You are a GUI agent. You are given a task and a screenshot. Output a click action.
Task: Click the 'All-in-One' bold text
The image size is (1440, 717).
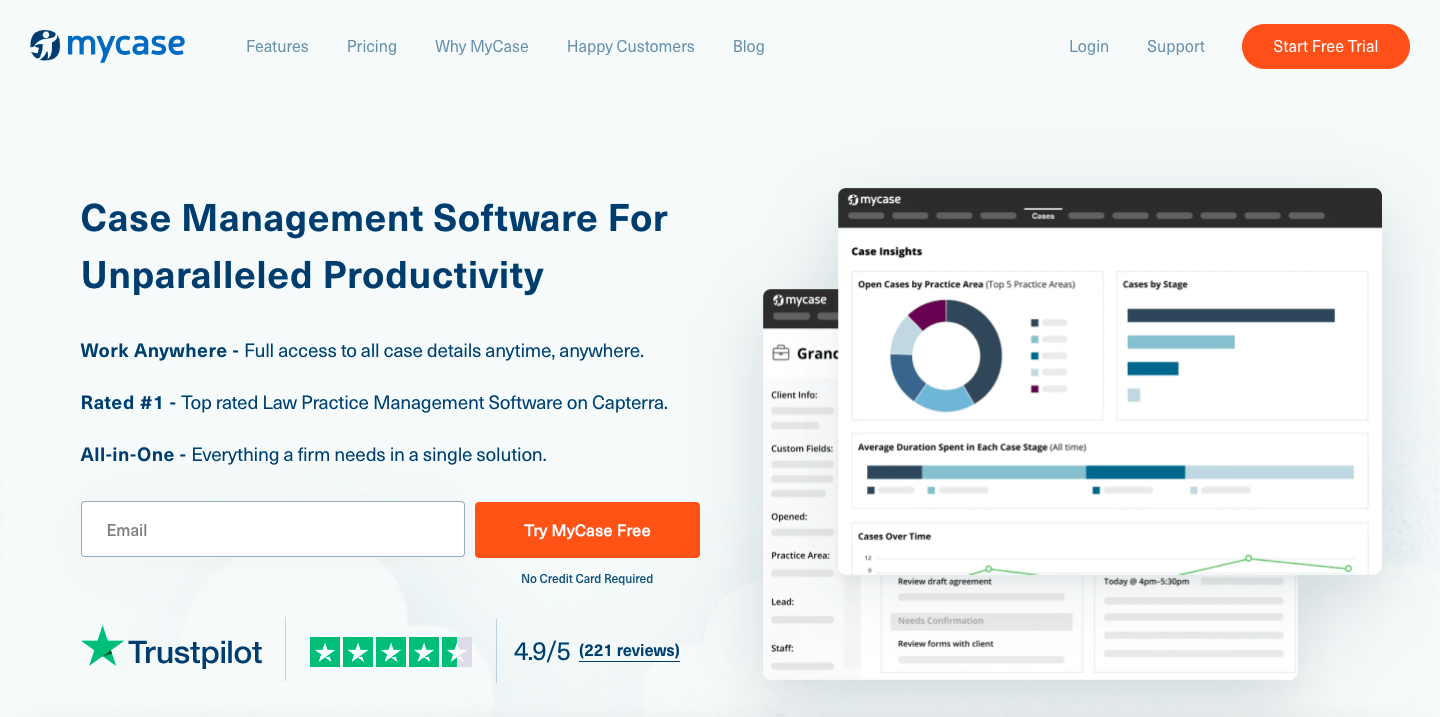click(x=126, y=455)
